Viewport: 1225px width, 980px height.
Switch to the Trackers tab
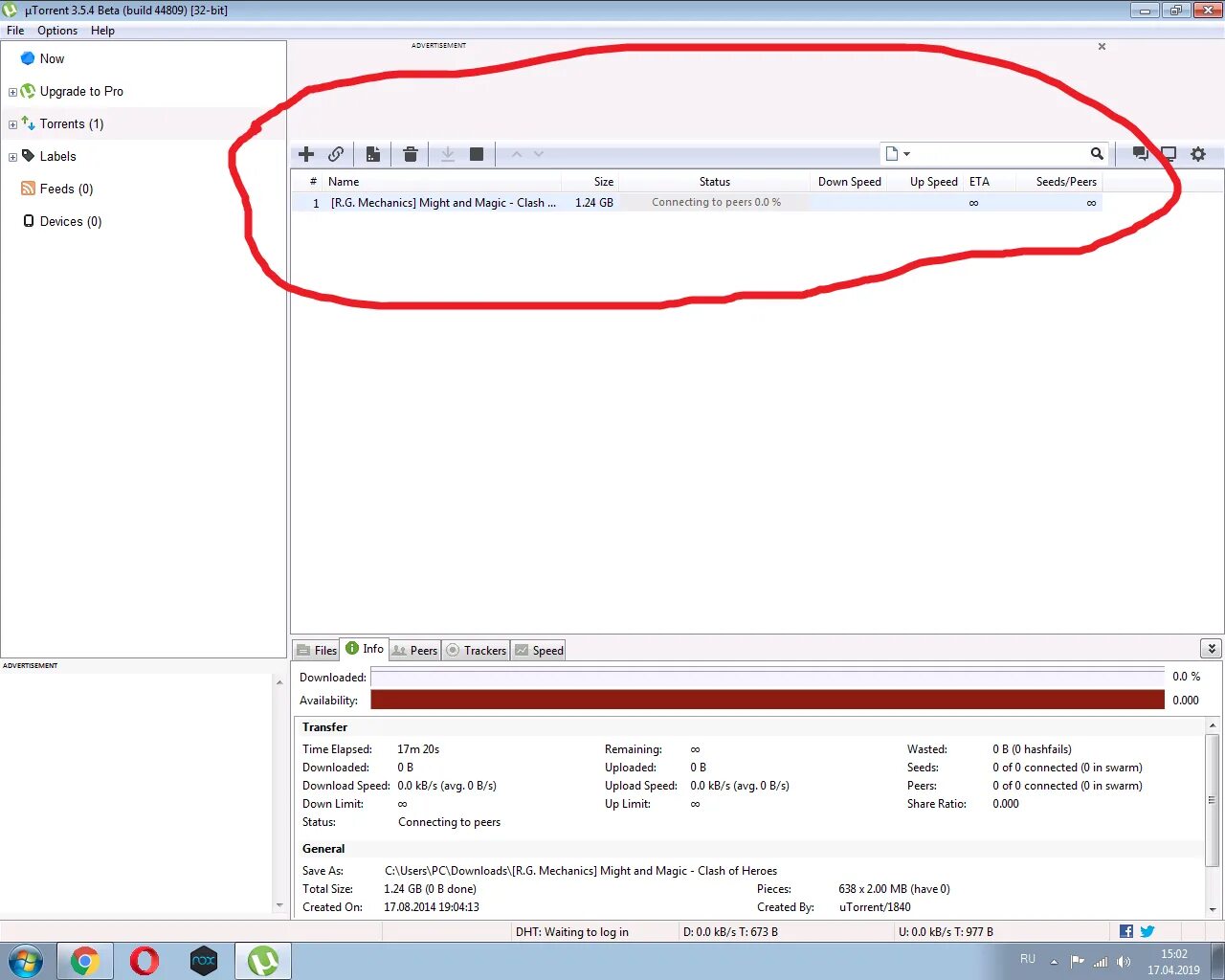coord(477,650)
